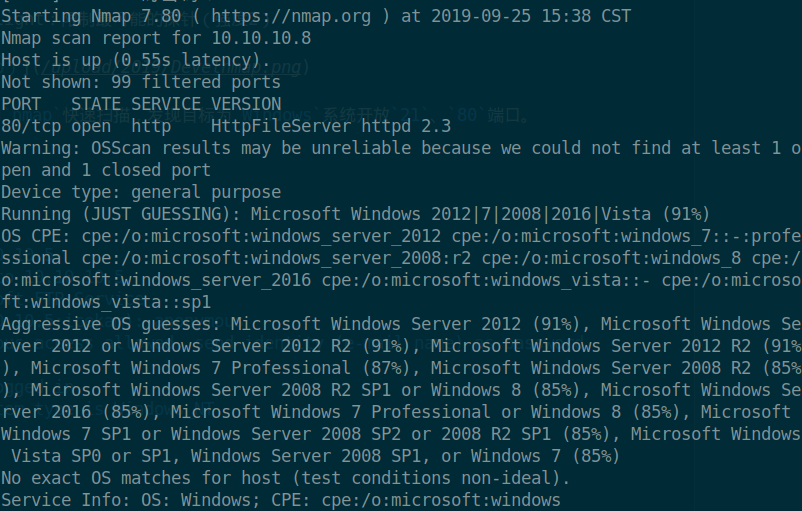The image size is (802, 511).
Task: Click the STATE column header
Action: (96, 104)
